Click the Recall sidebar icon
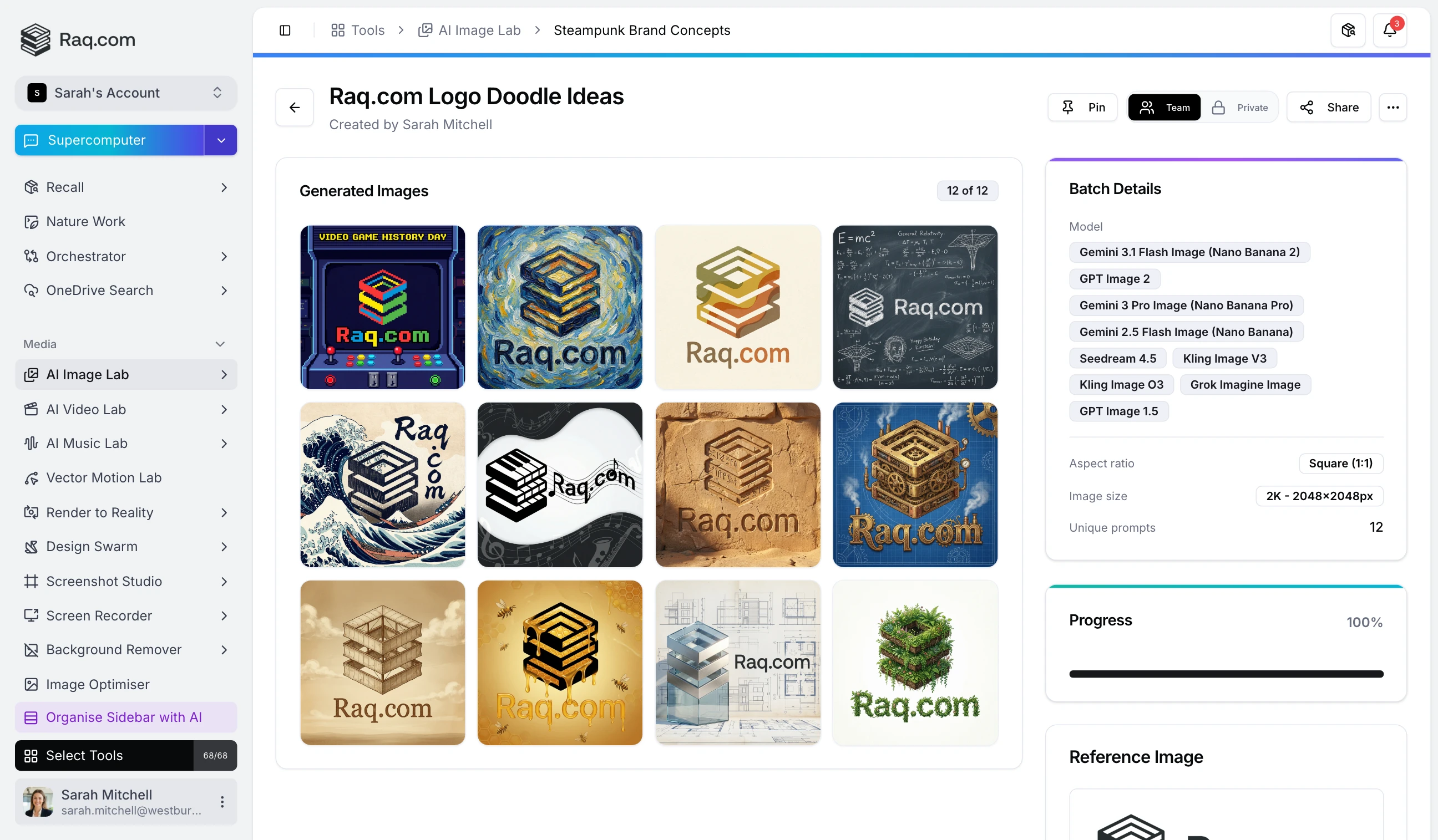The width and height of the screenshot is (1438, 840). coord(31,187)
